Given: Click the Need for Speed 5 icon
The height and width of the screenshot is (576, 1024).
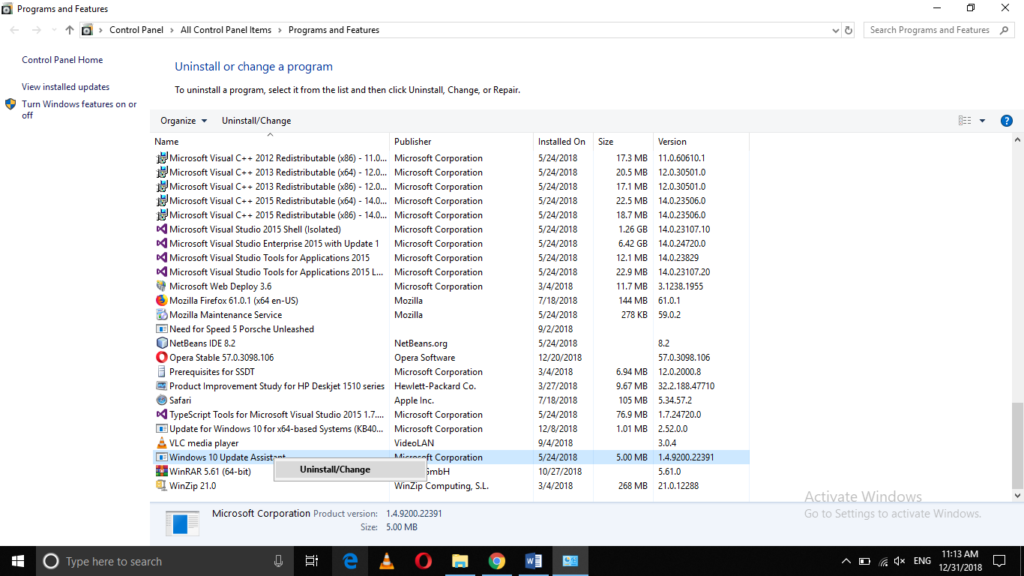Looking at the screenshot, I should [161, 329].
